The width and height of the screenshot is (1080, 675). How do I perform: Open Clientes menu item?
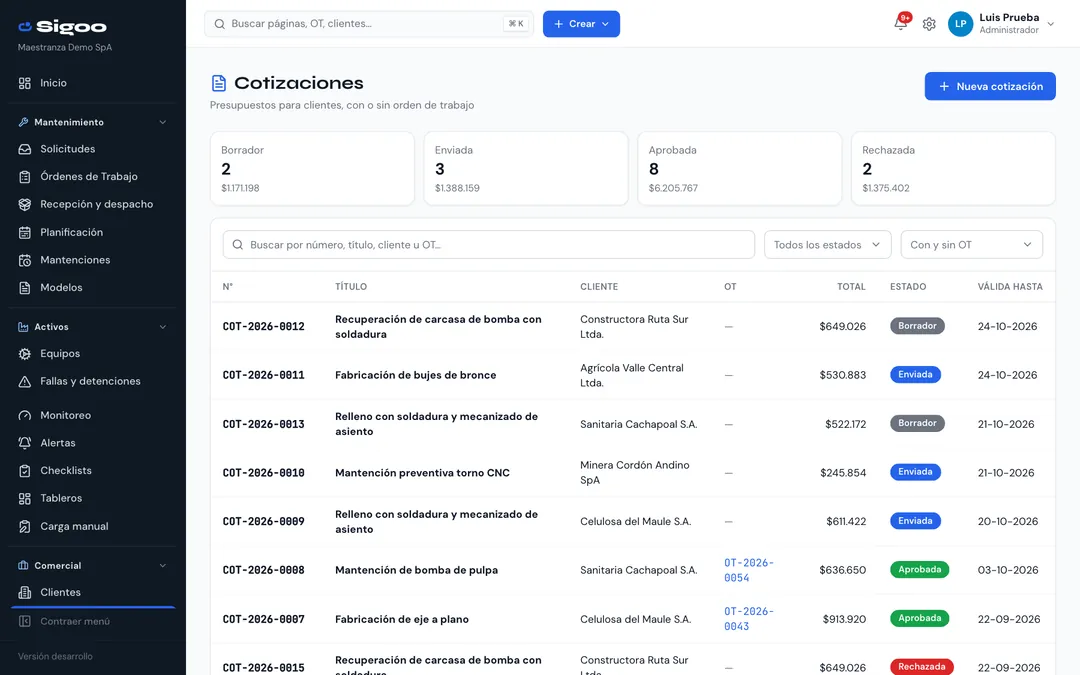coord(61,592)
